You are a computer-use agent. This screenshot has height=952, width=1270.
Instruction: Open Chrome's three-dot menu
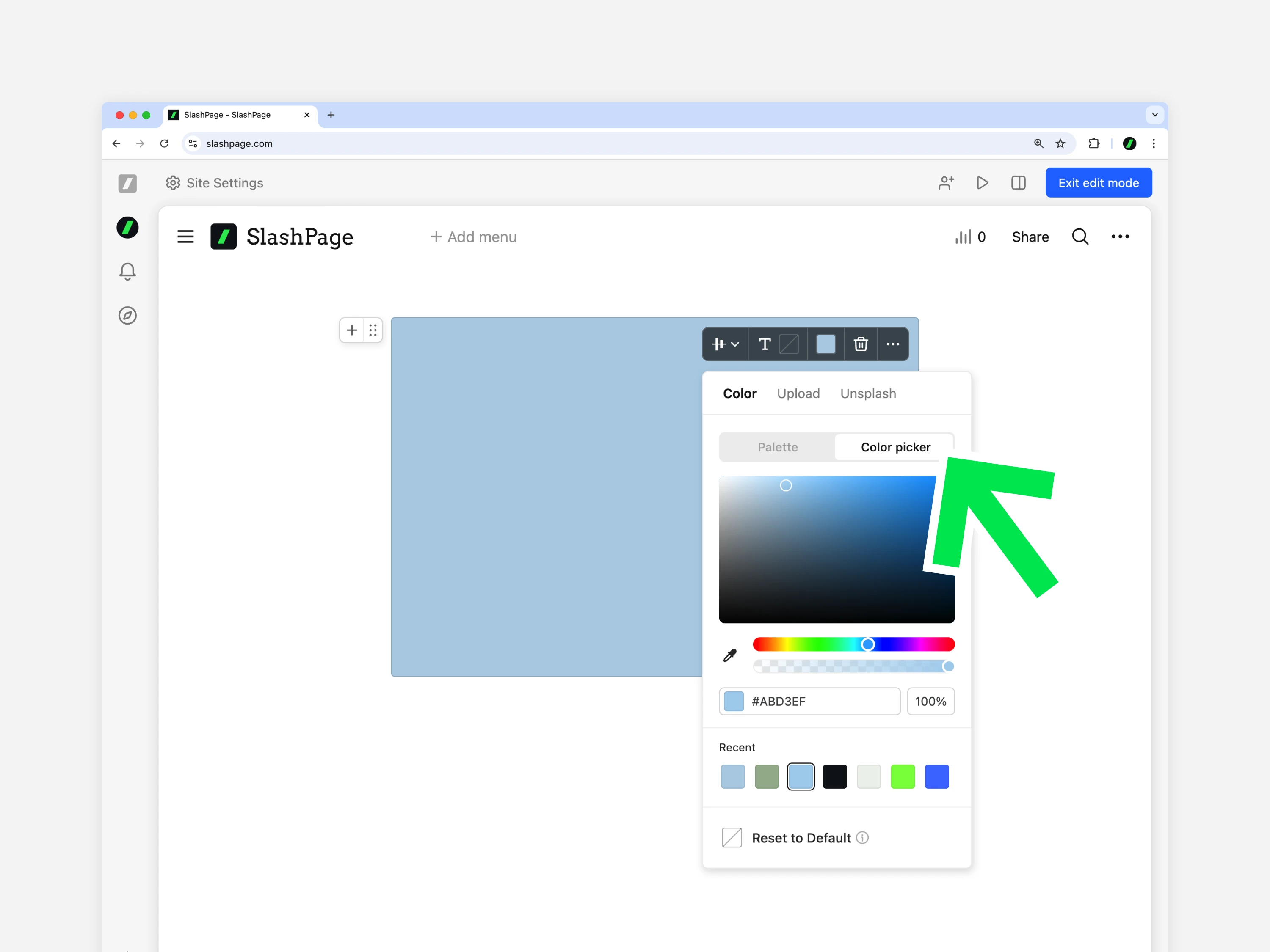coord(1154,143)
